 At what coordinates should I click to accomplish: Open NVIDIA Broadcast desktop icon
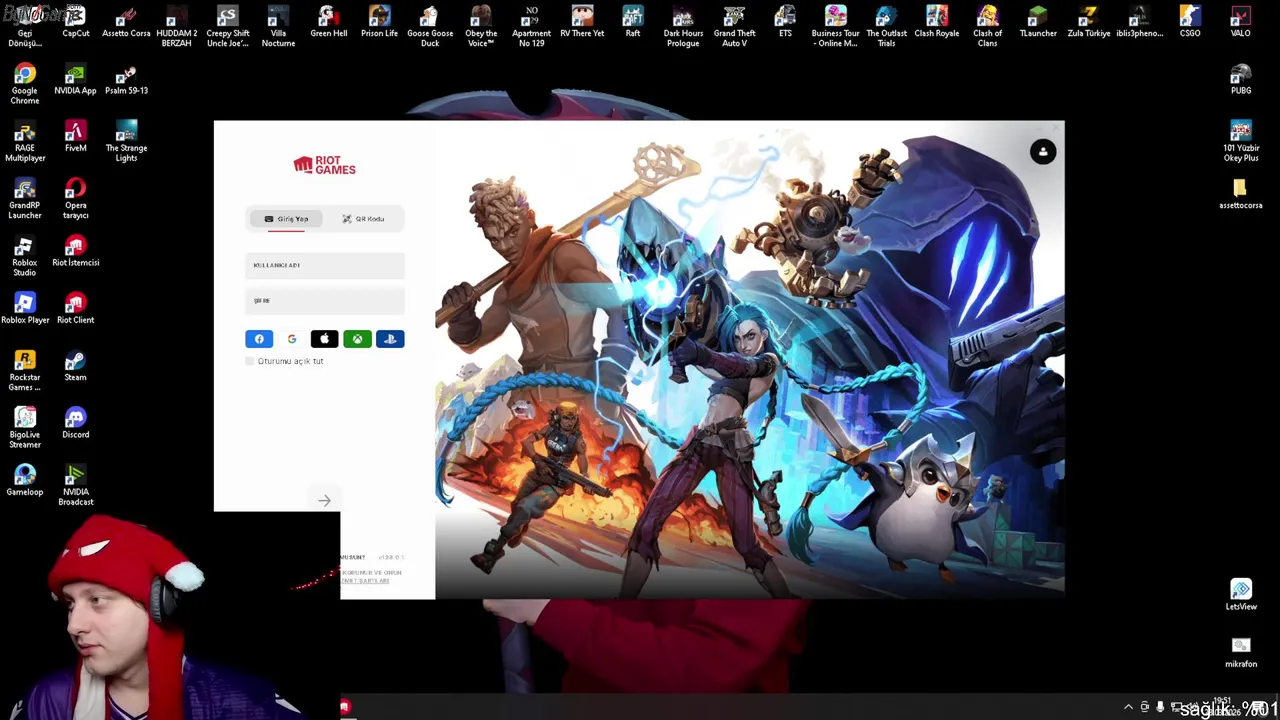coord(75,485)
